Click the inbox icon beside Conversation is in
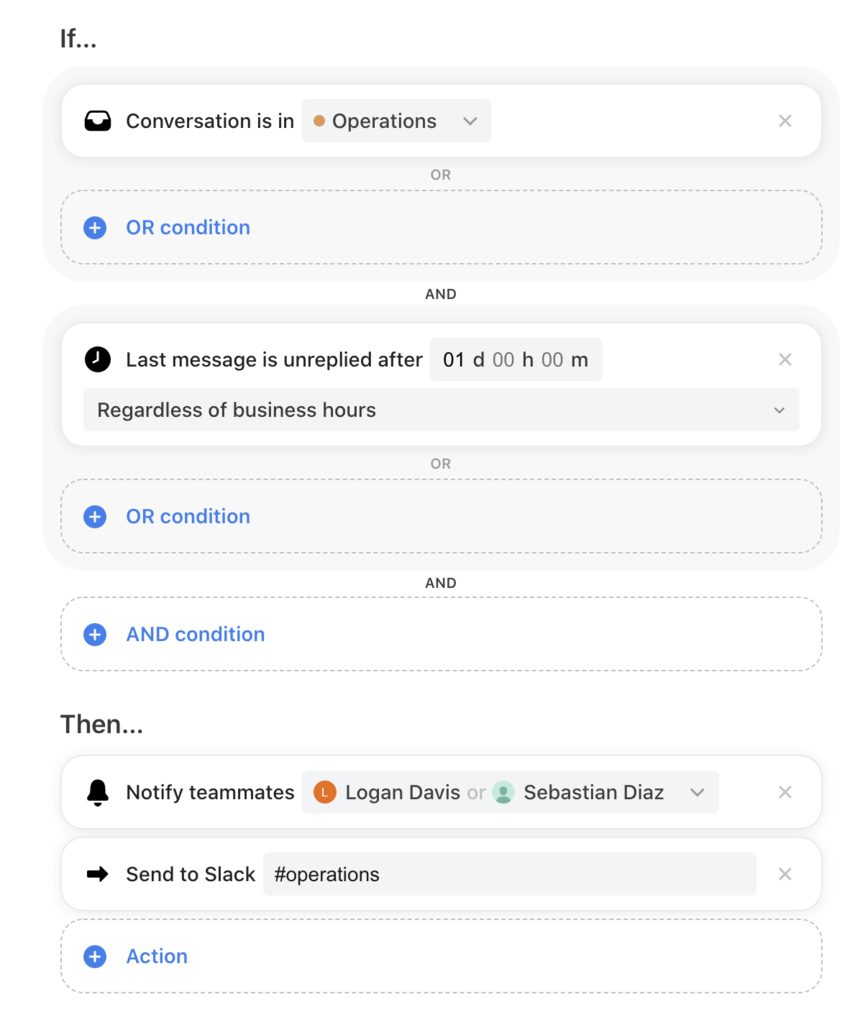The height and width of the screenshot is (1035, 860). [98, 121]
